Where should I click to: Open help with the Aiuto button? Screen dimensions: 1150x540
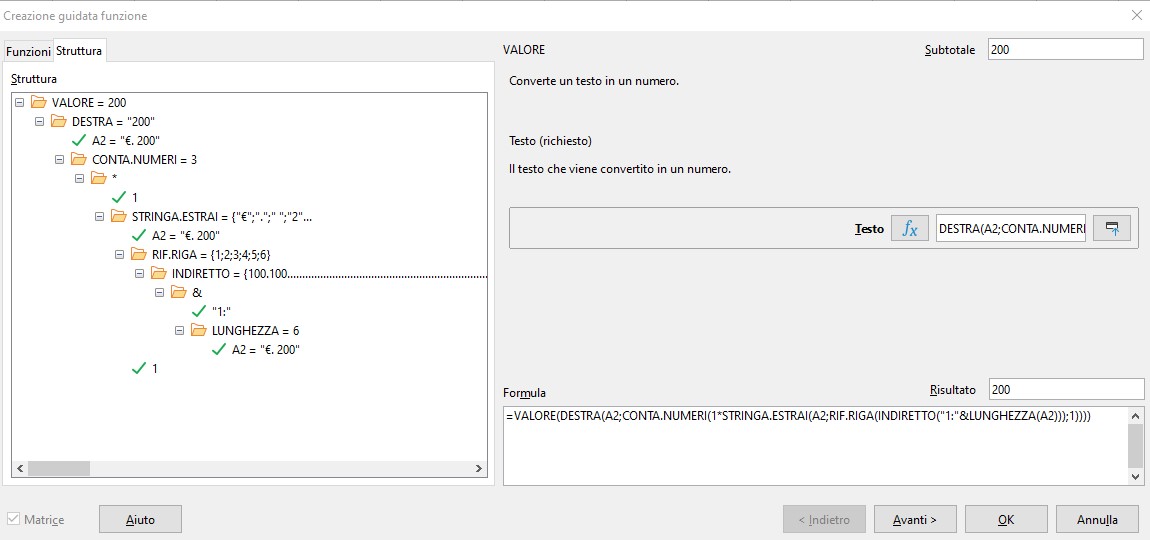pyautogui.click(x=140, y=519)
